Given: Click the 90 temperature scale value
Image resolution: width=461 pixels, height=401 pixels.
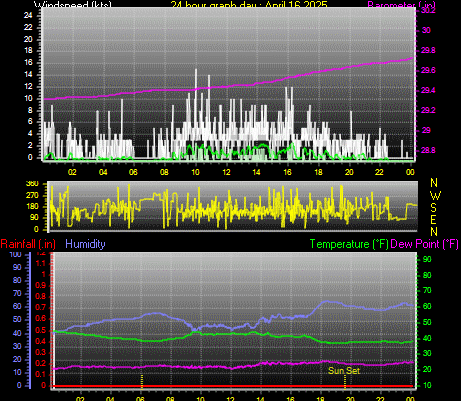Looking at the screenshot, I should (427, 259).
